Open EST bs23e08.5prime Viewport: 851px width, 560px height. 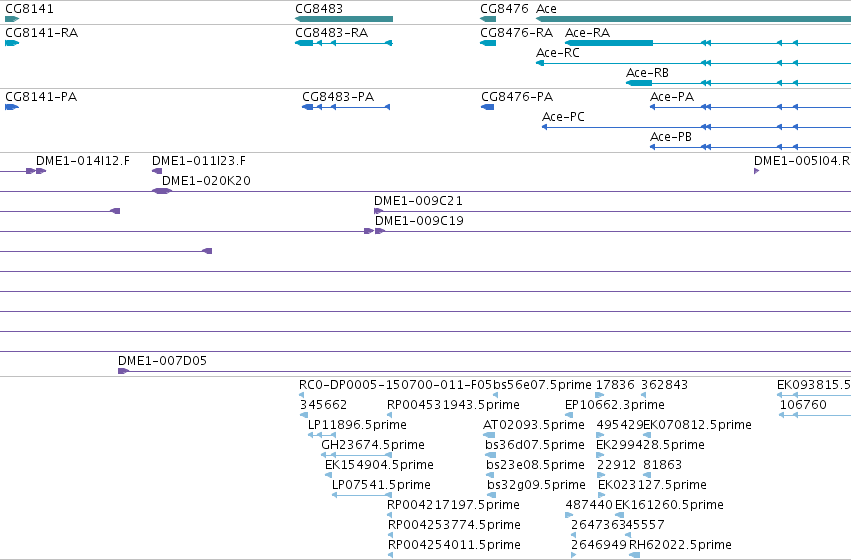pos(535,465)
